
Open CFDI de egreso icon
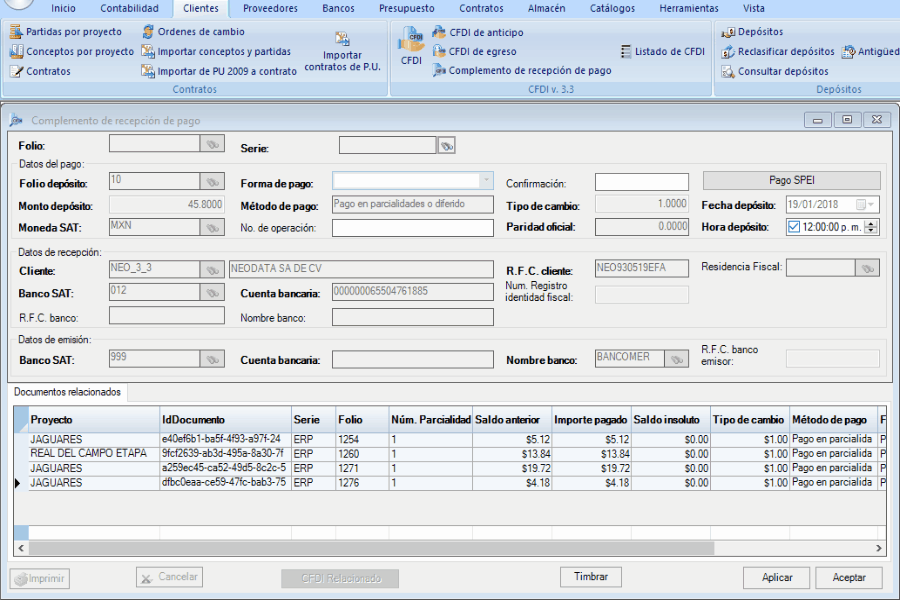click(439, 51)
